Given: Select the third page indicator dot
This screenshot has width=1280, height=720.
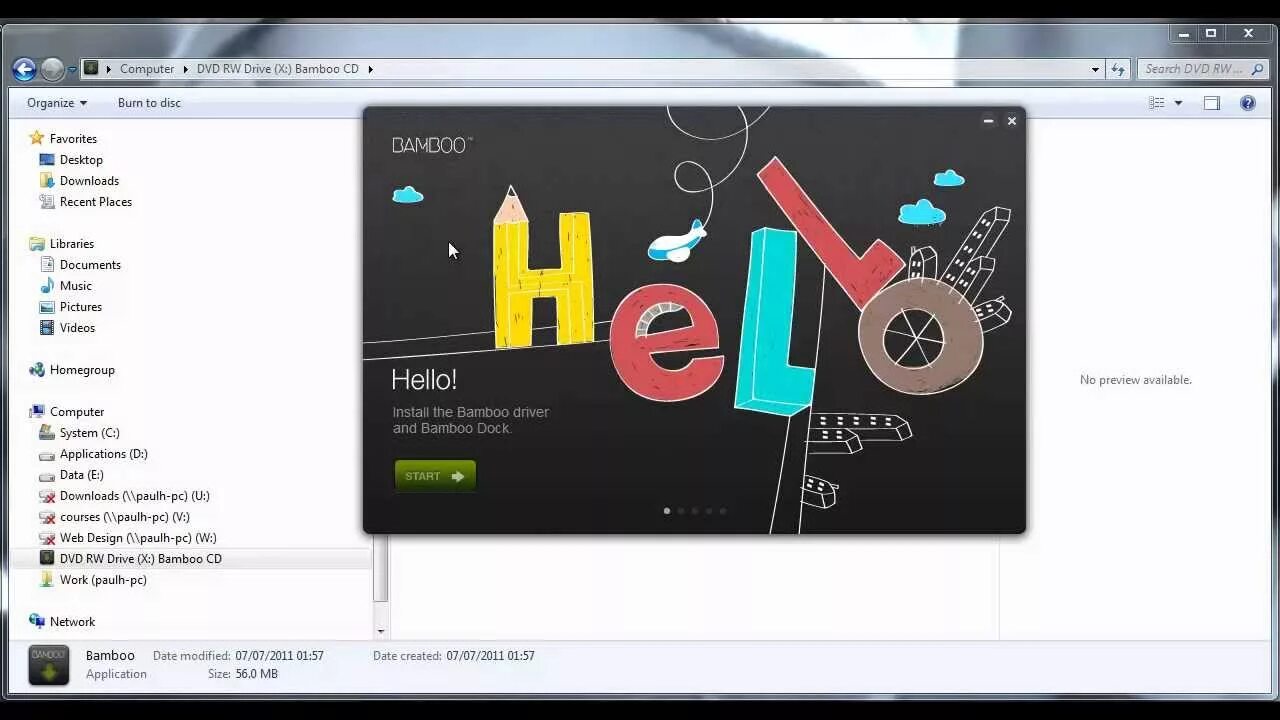Looking at the screenshot, I should coord(695,511).
